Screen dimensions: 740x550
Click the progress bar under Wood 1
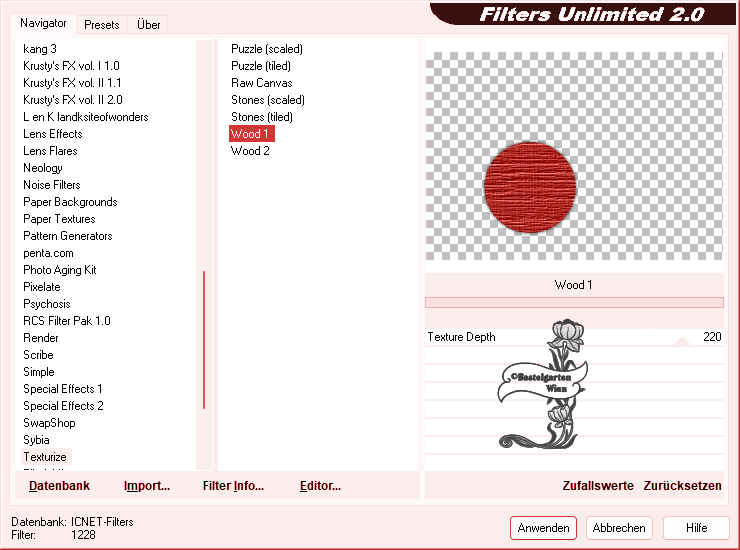click(574, 302)
